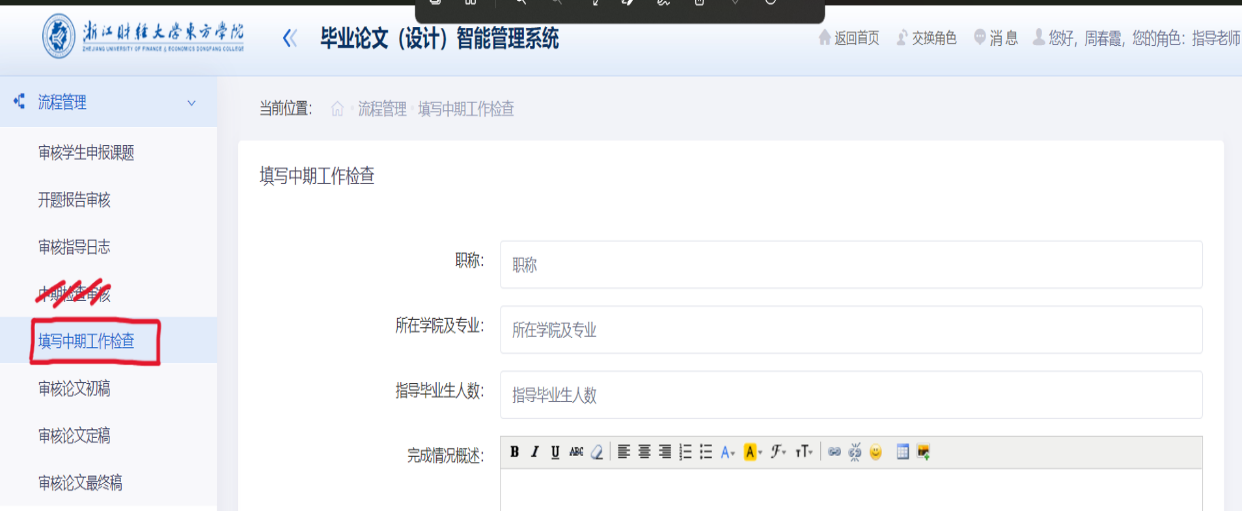The height and width of the screenshot is (511, 1242).
Task: Insert a table via the editor toolbar
Action: tap(903, 452)
